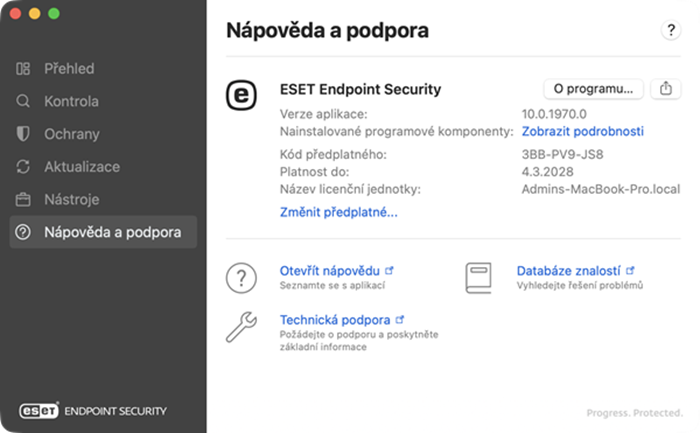Screen dimensions: 700x433
Task: Click the circled question mark icon for Otevřít nápovědu
Action: (241, 278)
